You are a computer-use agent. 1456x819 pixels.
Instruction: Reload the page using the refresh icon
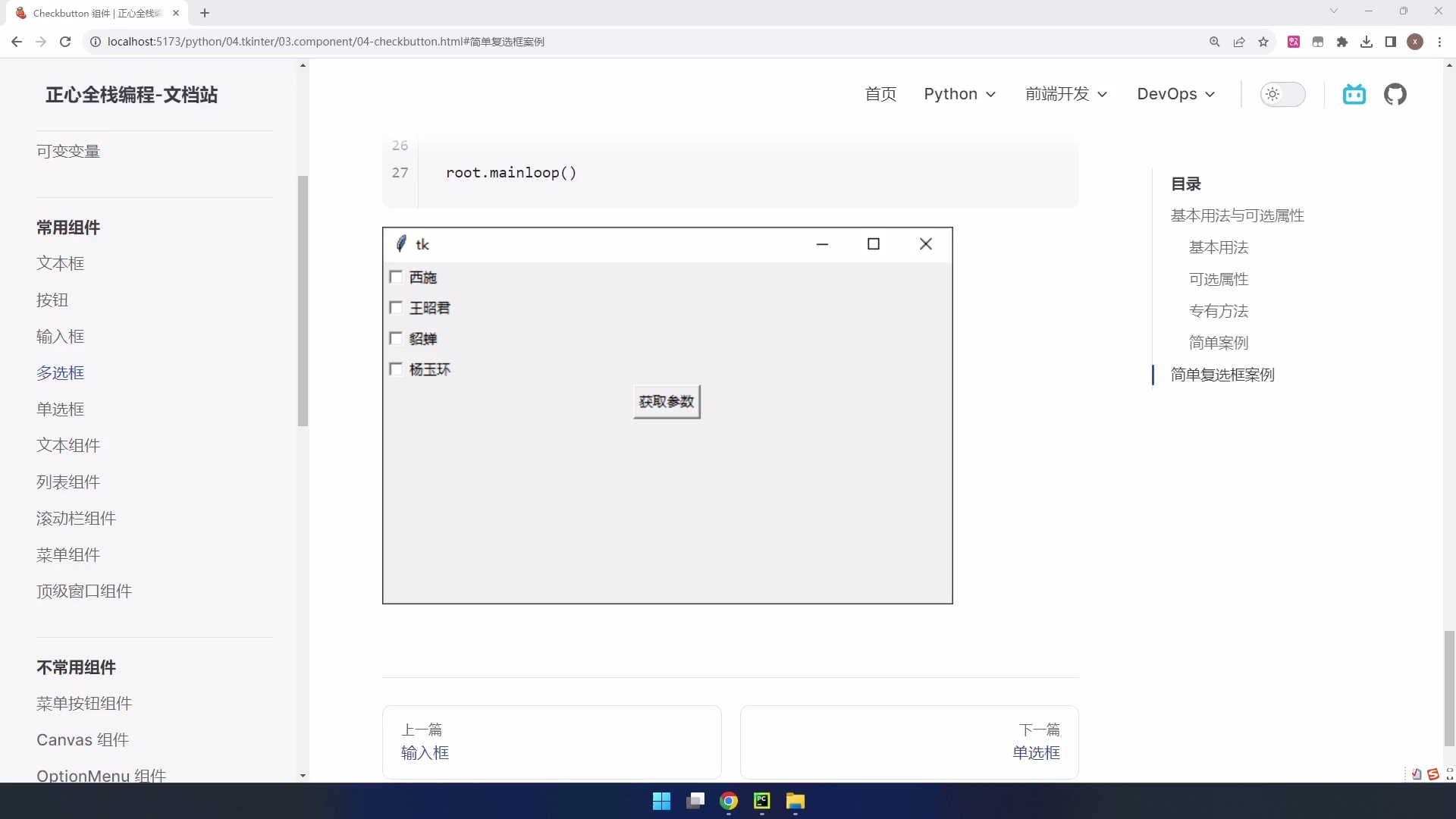point(65,42)
